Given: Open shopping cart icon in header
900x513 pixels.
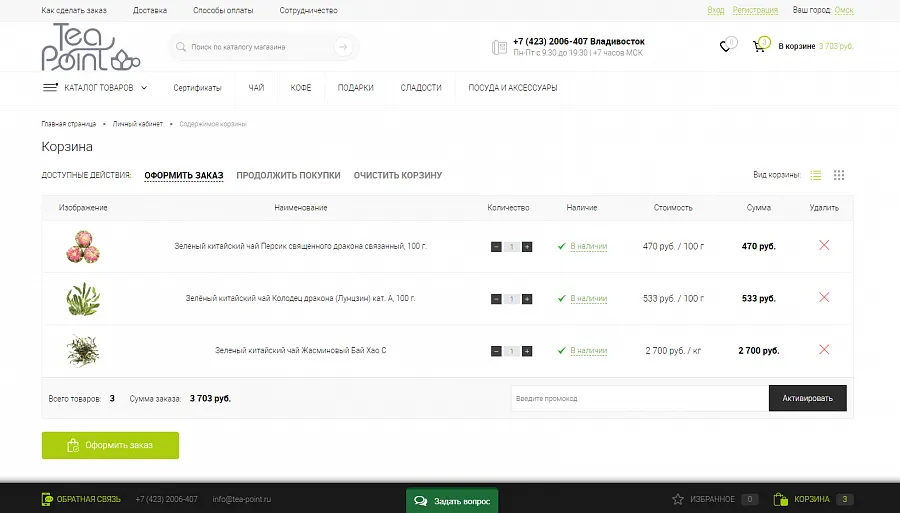Looking at the screenshot, I should click(x=759, y=46).
